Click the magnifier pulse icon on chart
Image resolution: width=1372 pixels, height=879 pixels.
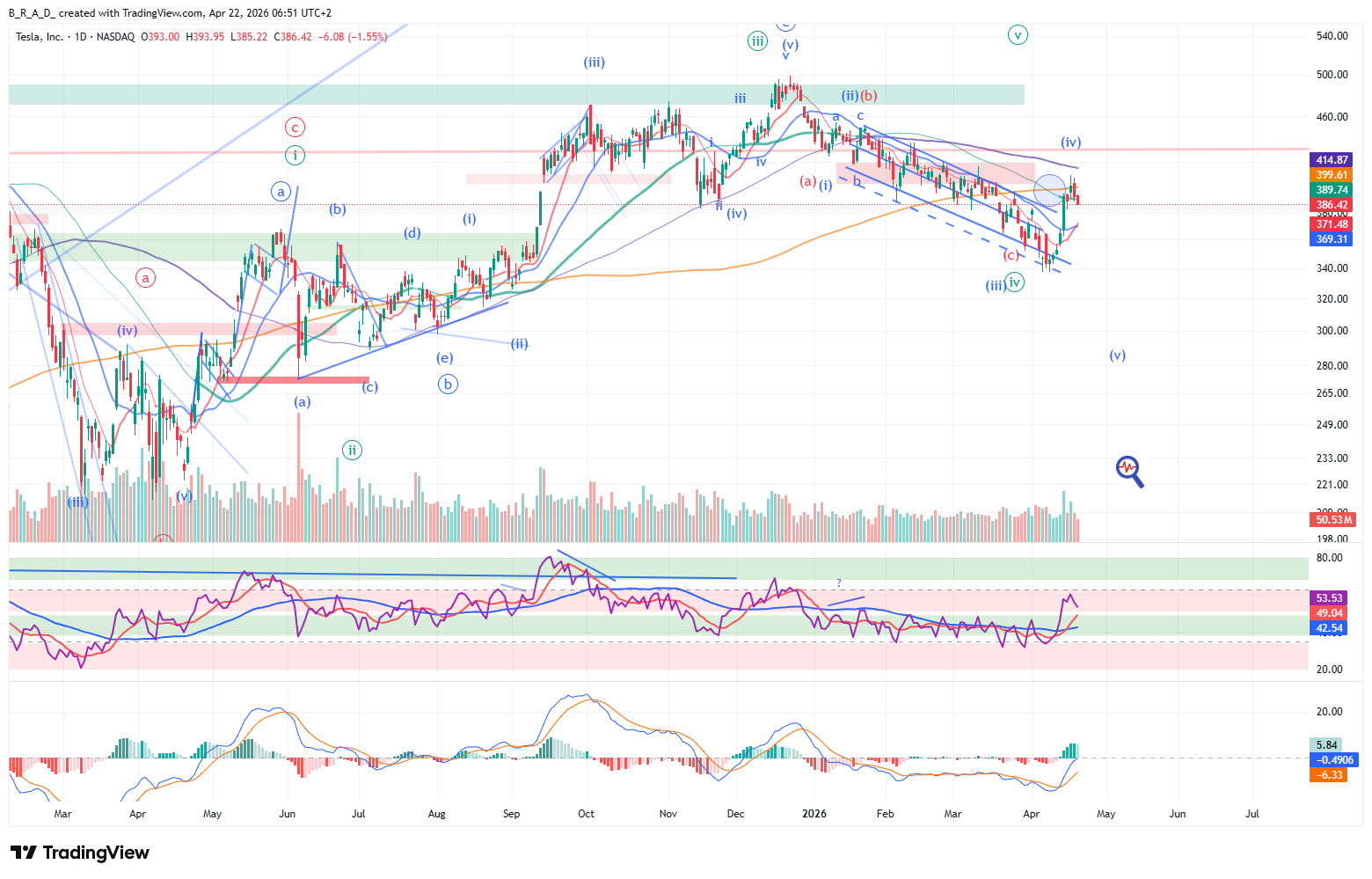1129,471
